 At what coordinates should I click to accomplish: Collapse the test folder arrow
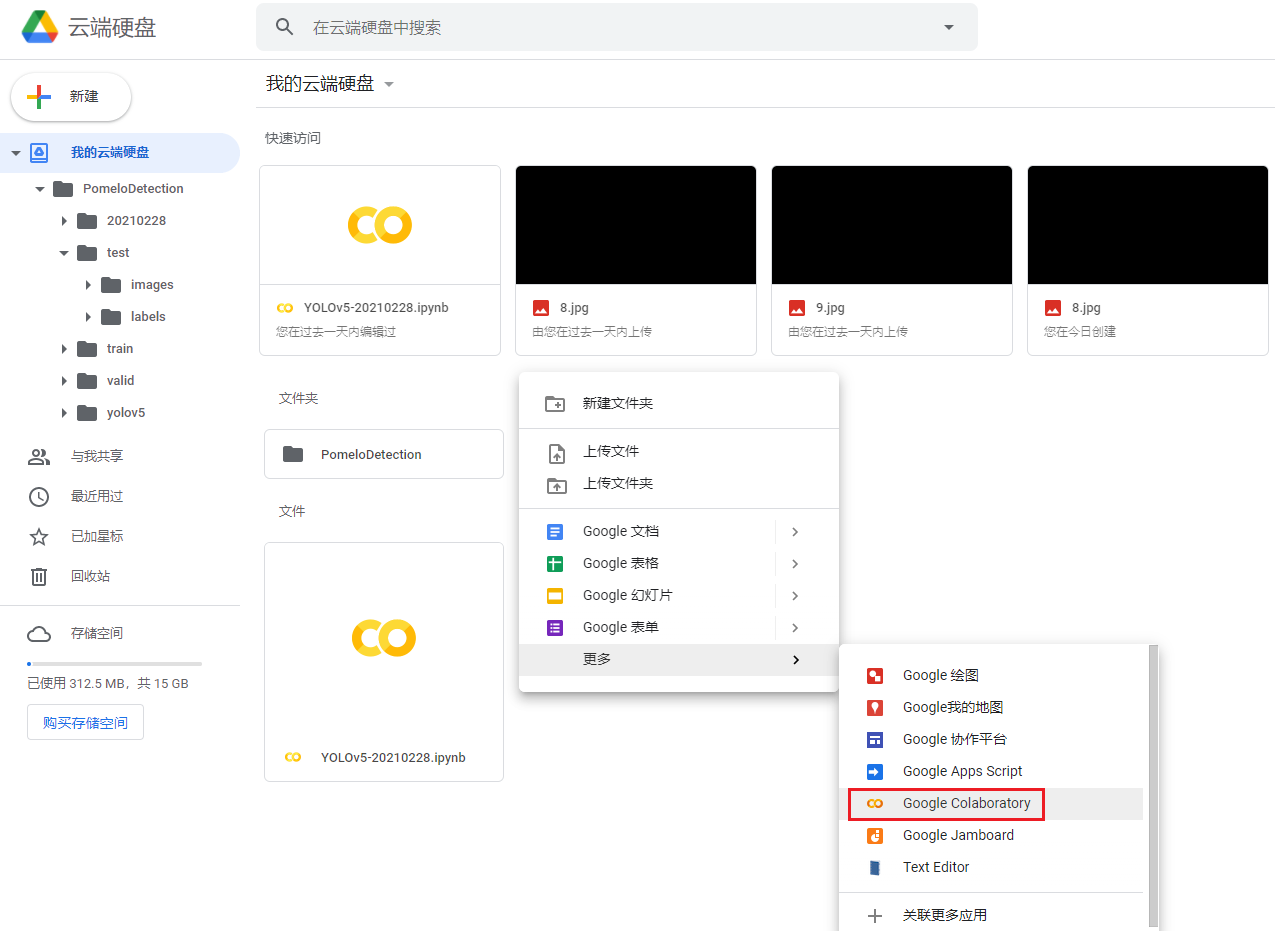(64, 253)
